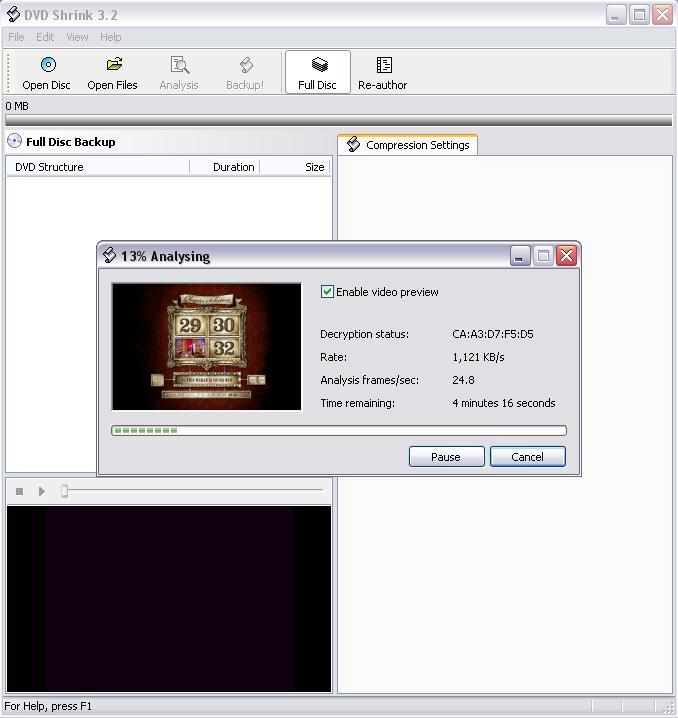Pause the analysis
The height and width of the screenshot is (718, 678).
[x=446, y=457]
